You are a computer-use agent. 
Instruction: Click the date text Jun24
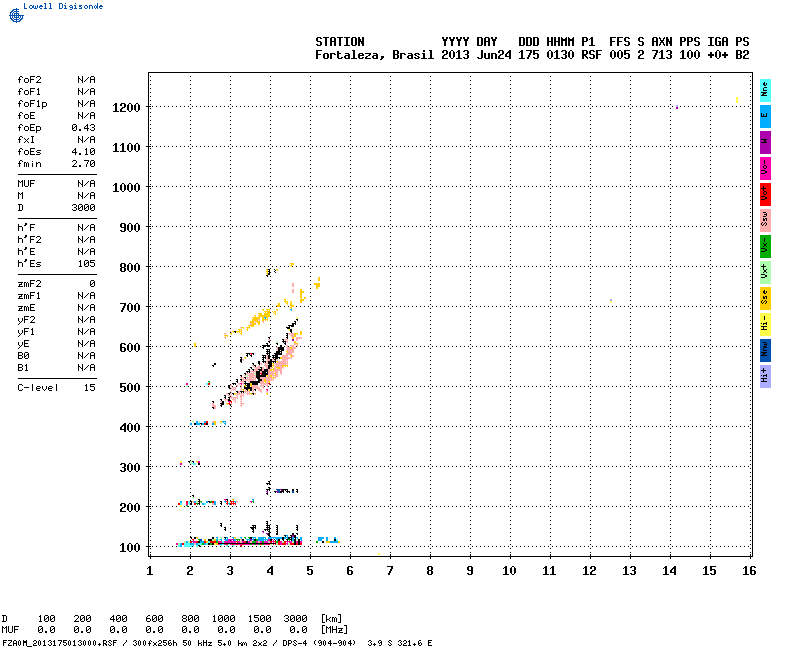point(493,55)
